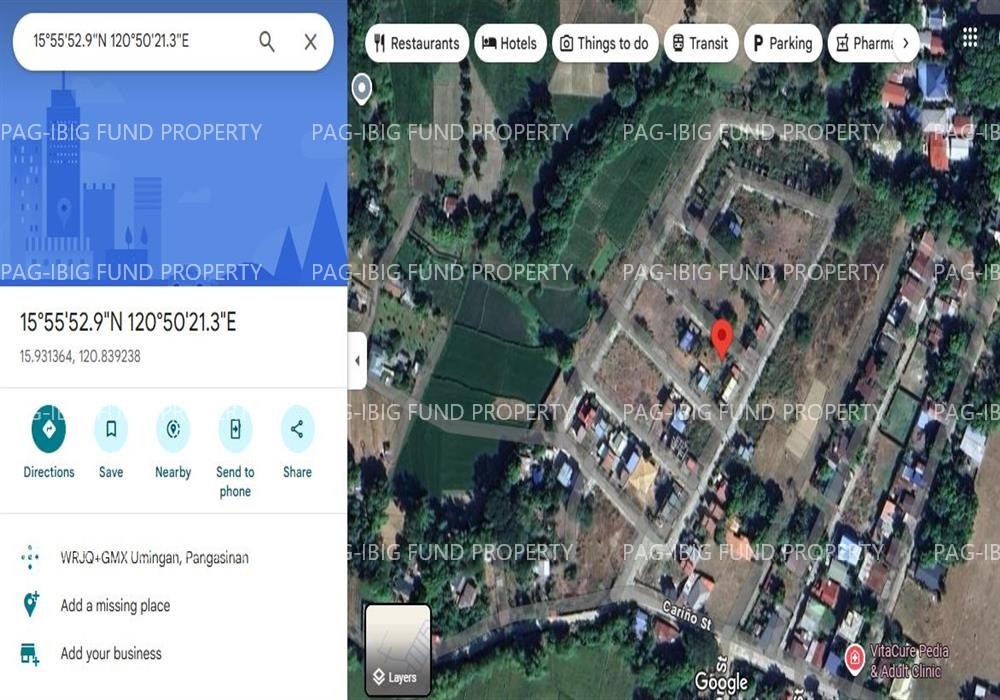Toggle the map Layers panel
1000x700 pixels.
tap(396, 650)
